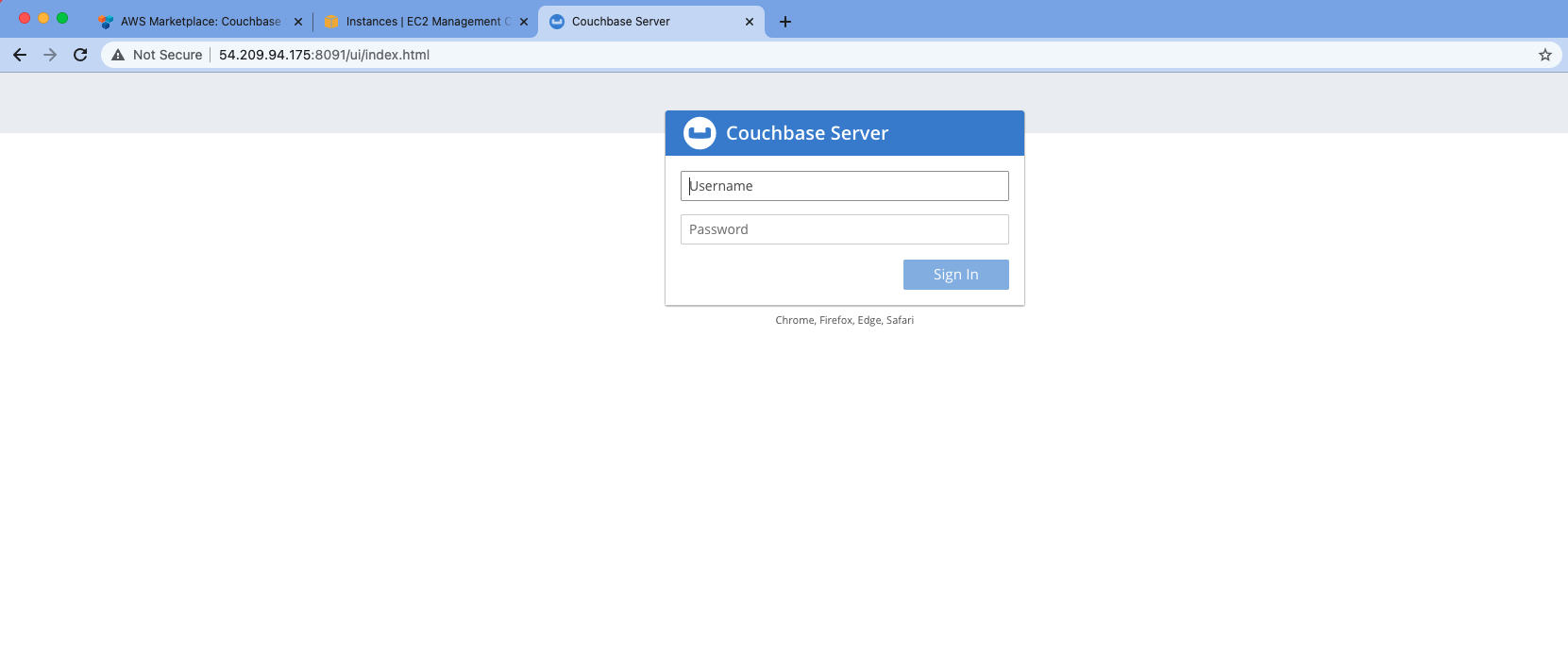Click the green macOS fullscreen button

click(x=62, y=18)
